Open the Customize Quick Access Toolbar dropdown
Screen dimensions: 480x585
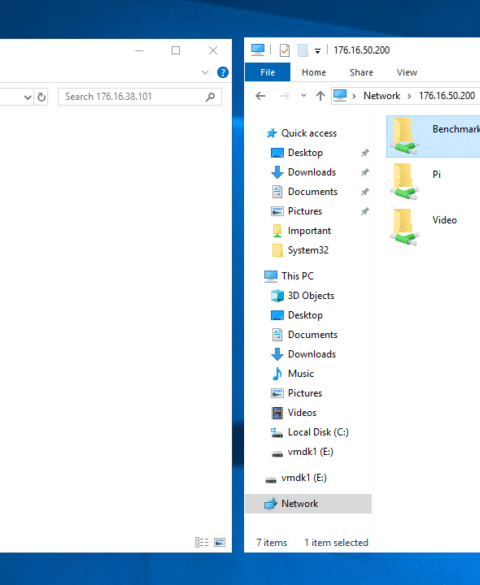click(317, 51)
